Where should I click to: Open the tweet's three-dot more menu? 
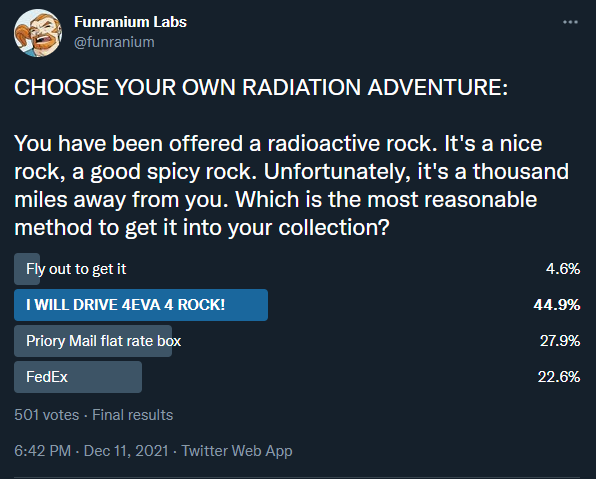pyautogui.click(x=570, y=22)
